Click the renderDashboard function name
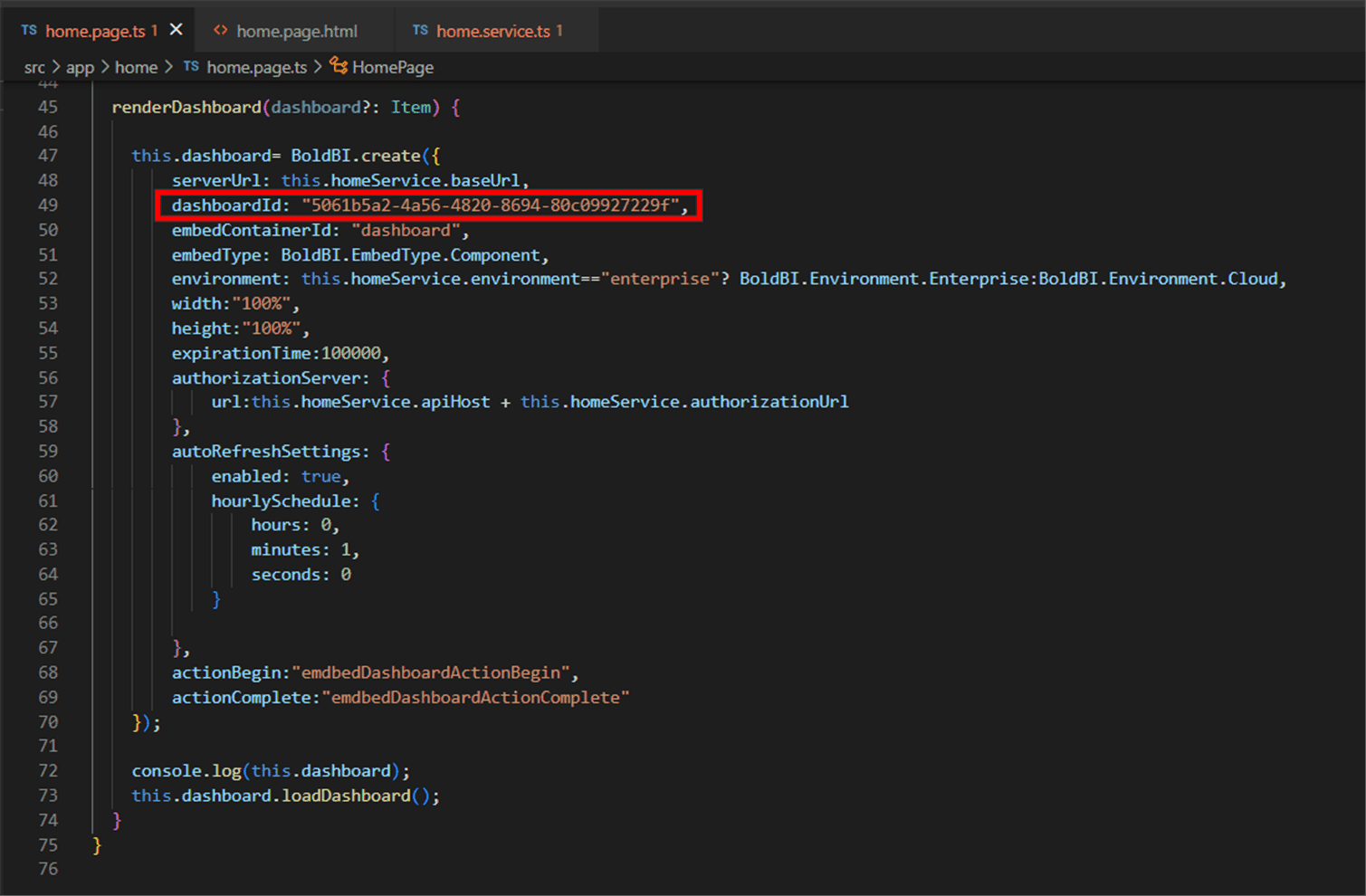The width and height of the screenshot is (1366, 896). 186,107
